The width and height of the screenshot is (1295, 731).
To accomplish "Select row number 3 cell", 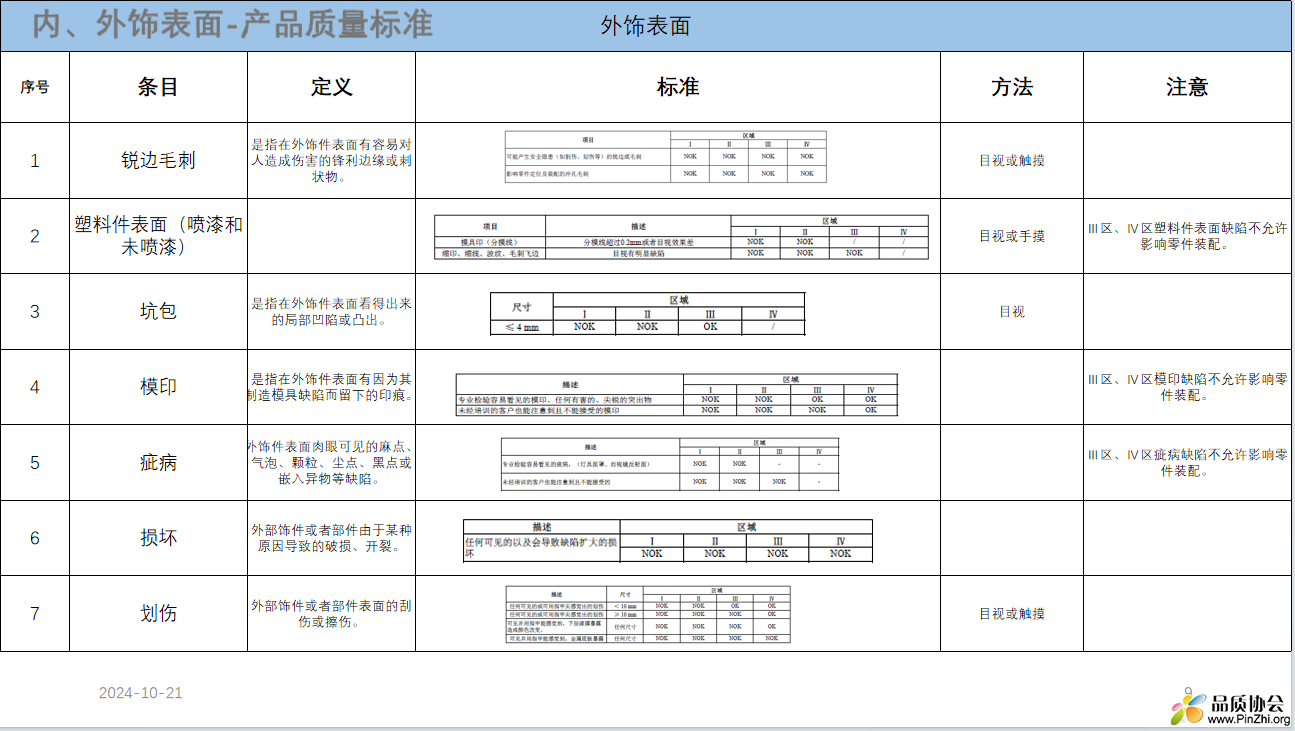I will click(x=35, y=311).
